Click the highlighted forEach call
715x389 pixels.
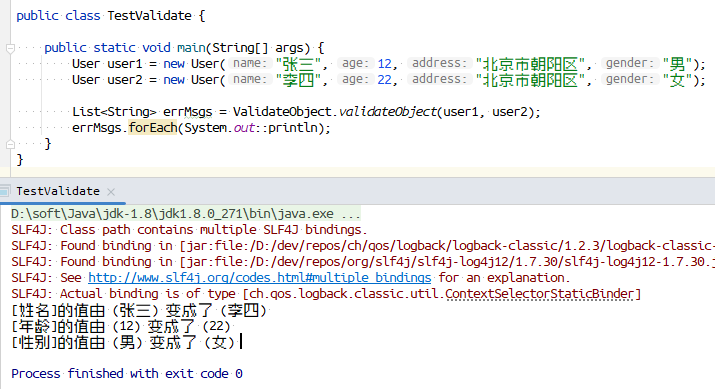point(153,128)
